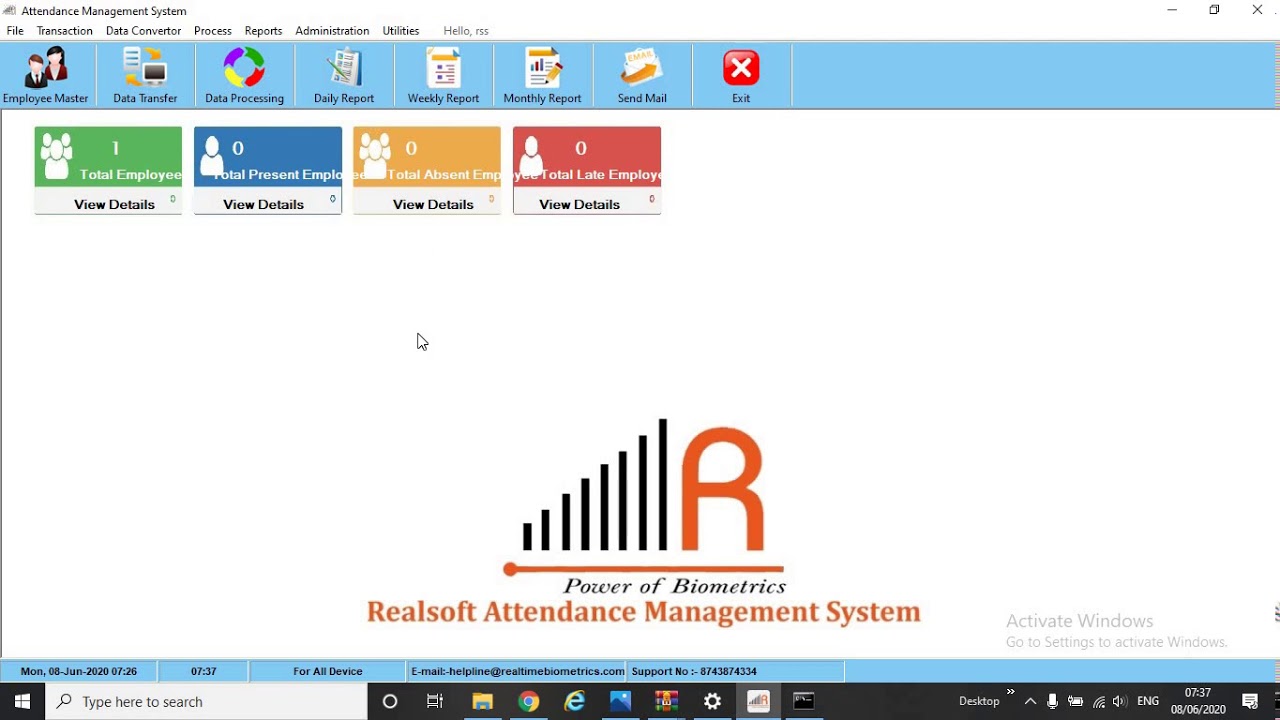Screen dimensions: 1280x720
Task: Click the blue Total Present Employee tile
Action: pos(268,157)
